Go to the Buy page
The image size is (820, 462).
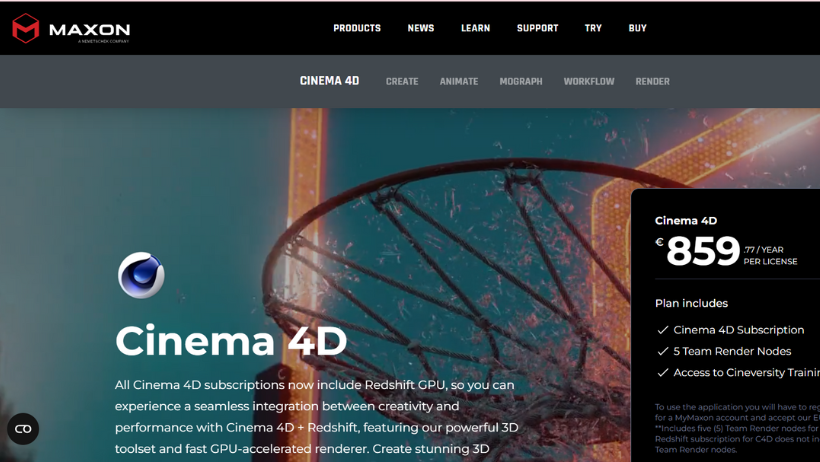point(637,28)
